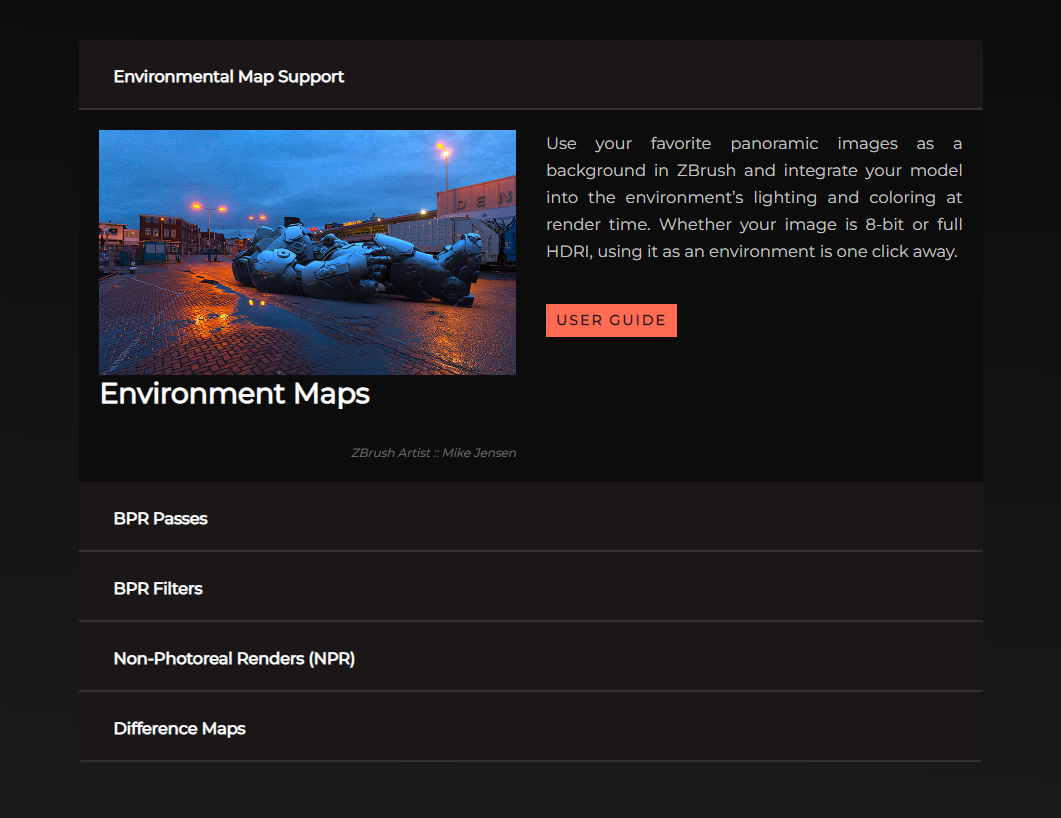Open the environment map render image
Viewport: 1061px width, 818px height.
(307, 252)
